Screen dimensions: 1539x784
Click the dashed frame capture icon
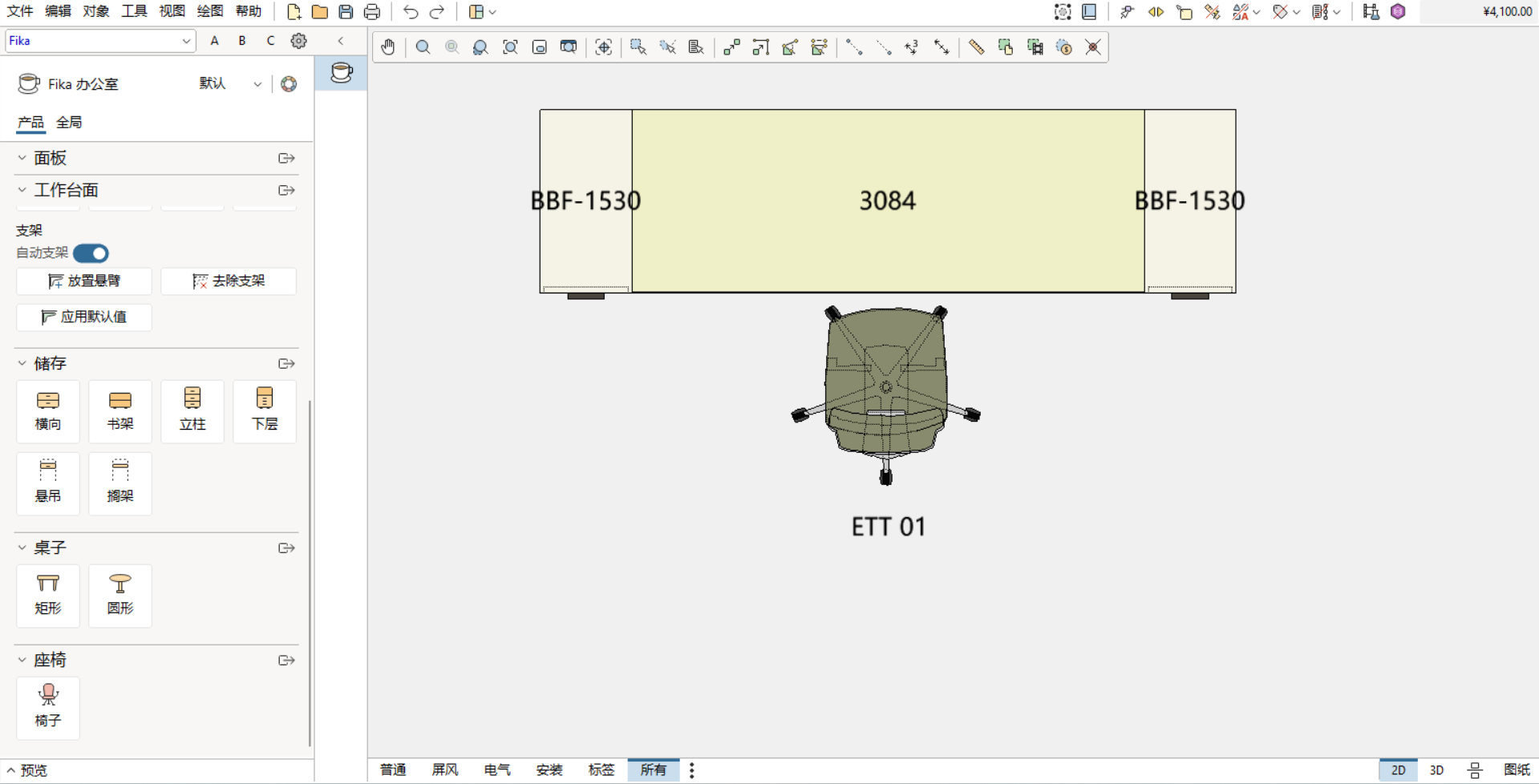1063,12
